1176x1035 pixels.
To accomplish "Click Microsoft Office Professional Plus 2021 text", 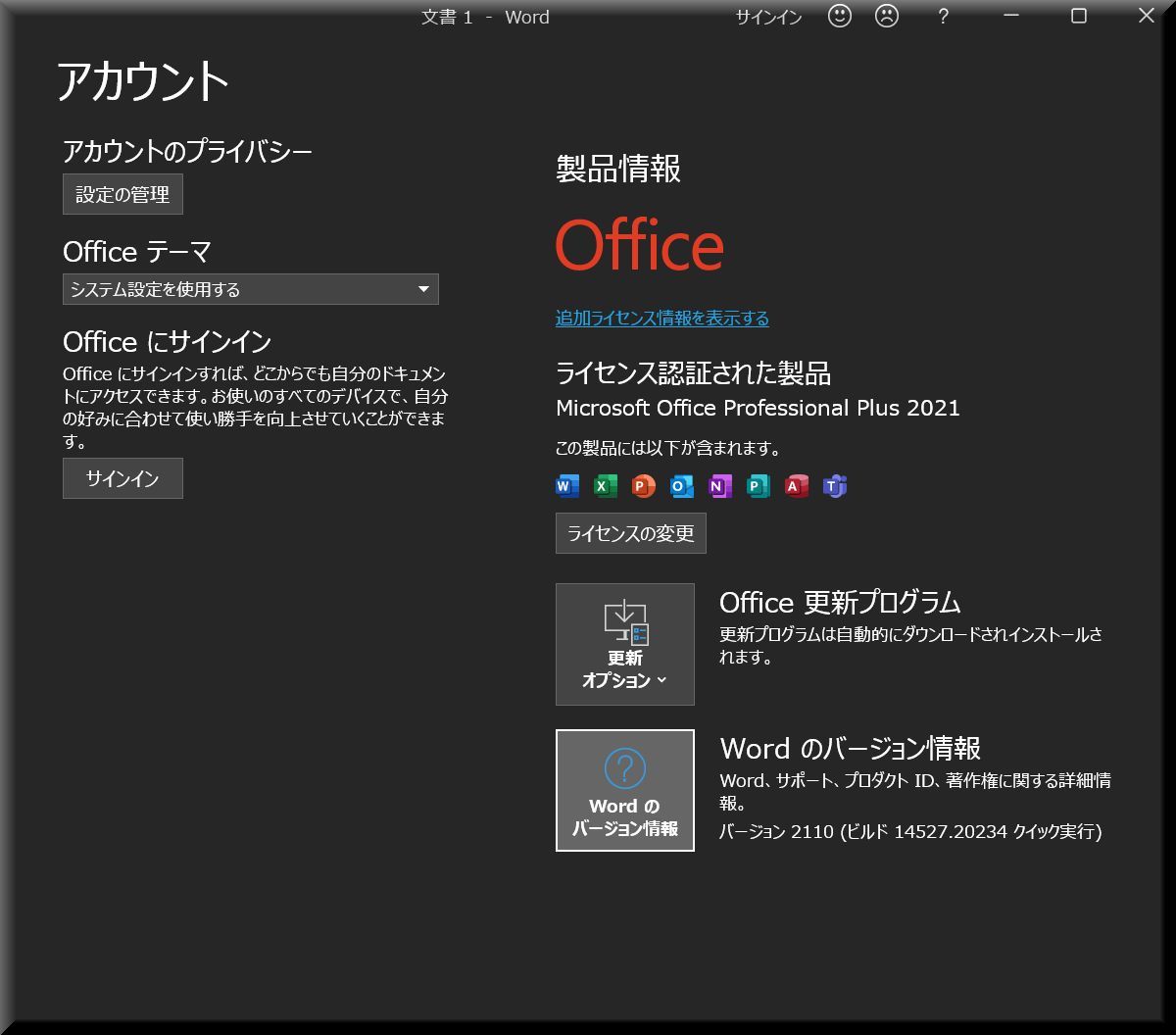I will pos(758,408).
